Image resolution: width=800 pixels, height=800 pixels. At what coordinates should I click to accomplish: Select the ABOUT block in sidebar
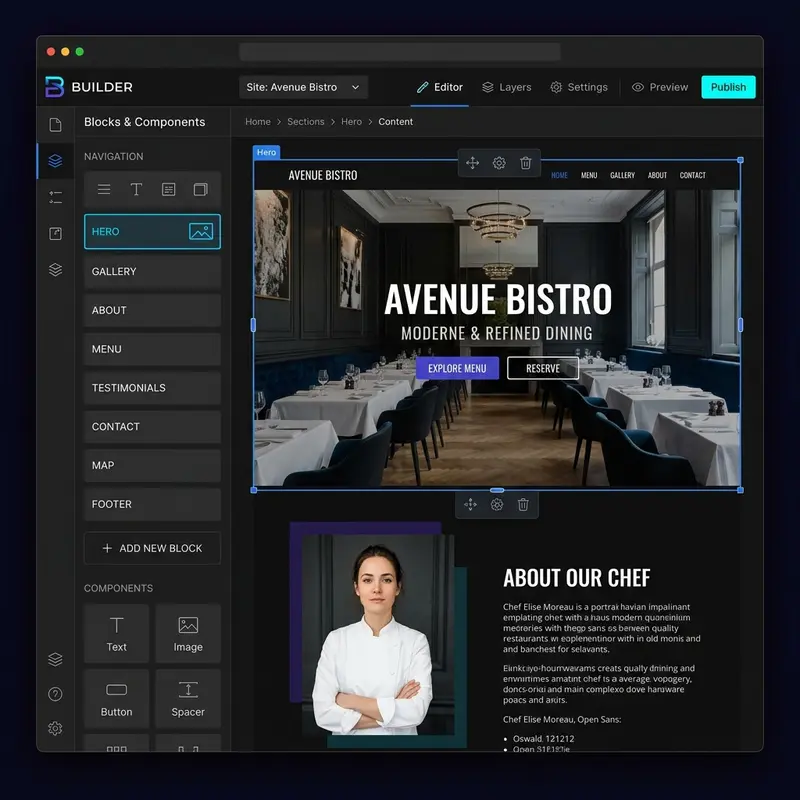[152, 310]
